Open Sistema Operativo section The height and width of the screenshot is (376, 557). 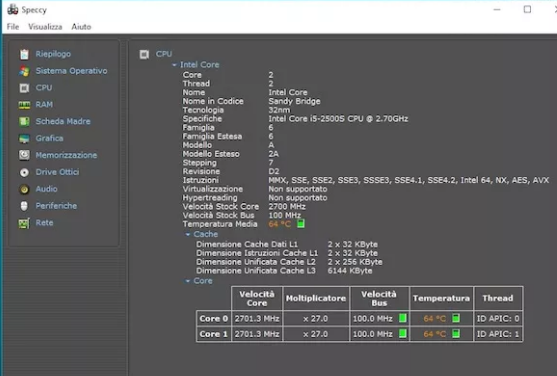pos(71,71)
